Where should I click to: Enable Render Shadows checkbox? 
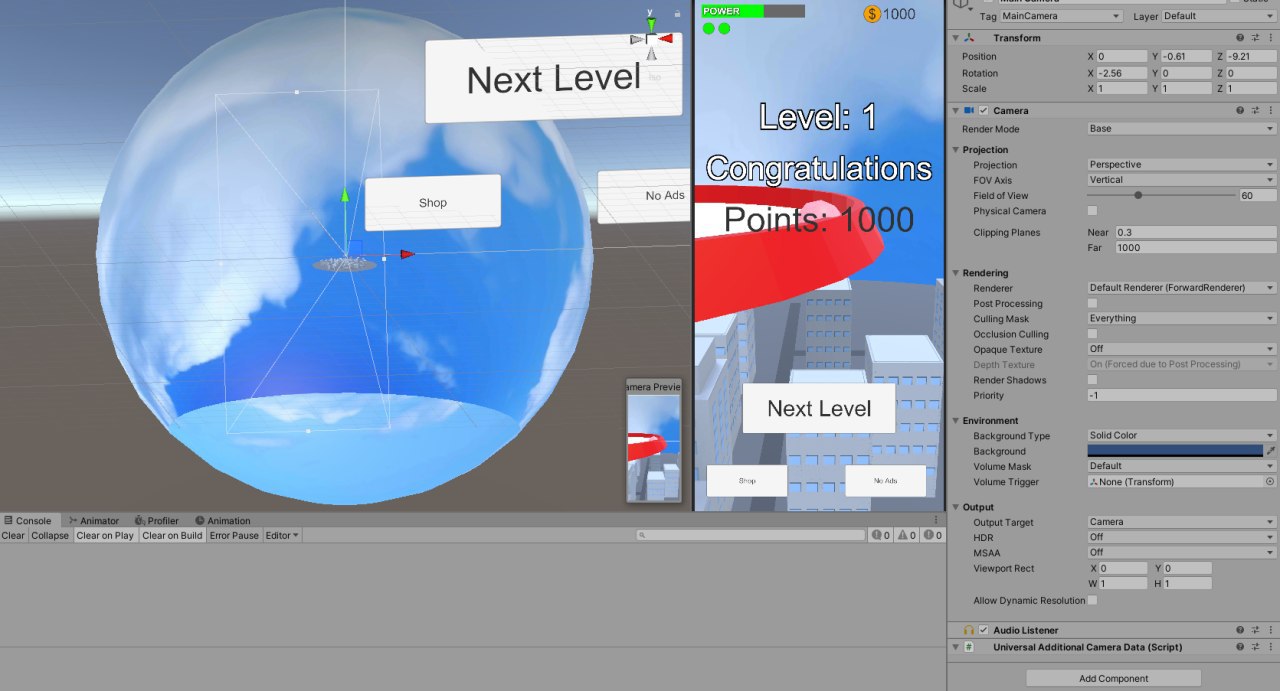pyautogui.click(x=1092, y=380)
